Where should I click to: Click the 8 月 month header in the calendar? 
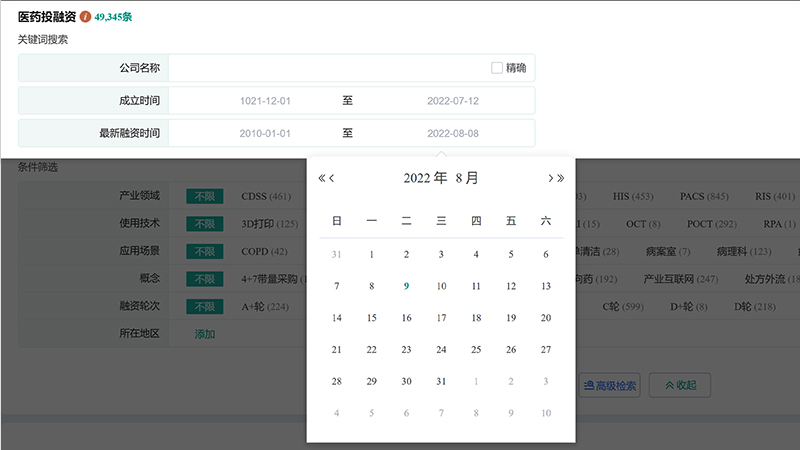[x=467, y=178]
